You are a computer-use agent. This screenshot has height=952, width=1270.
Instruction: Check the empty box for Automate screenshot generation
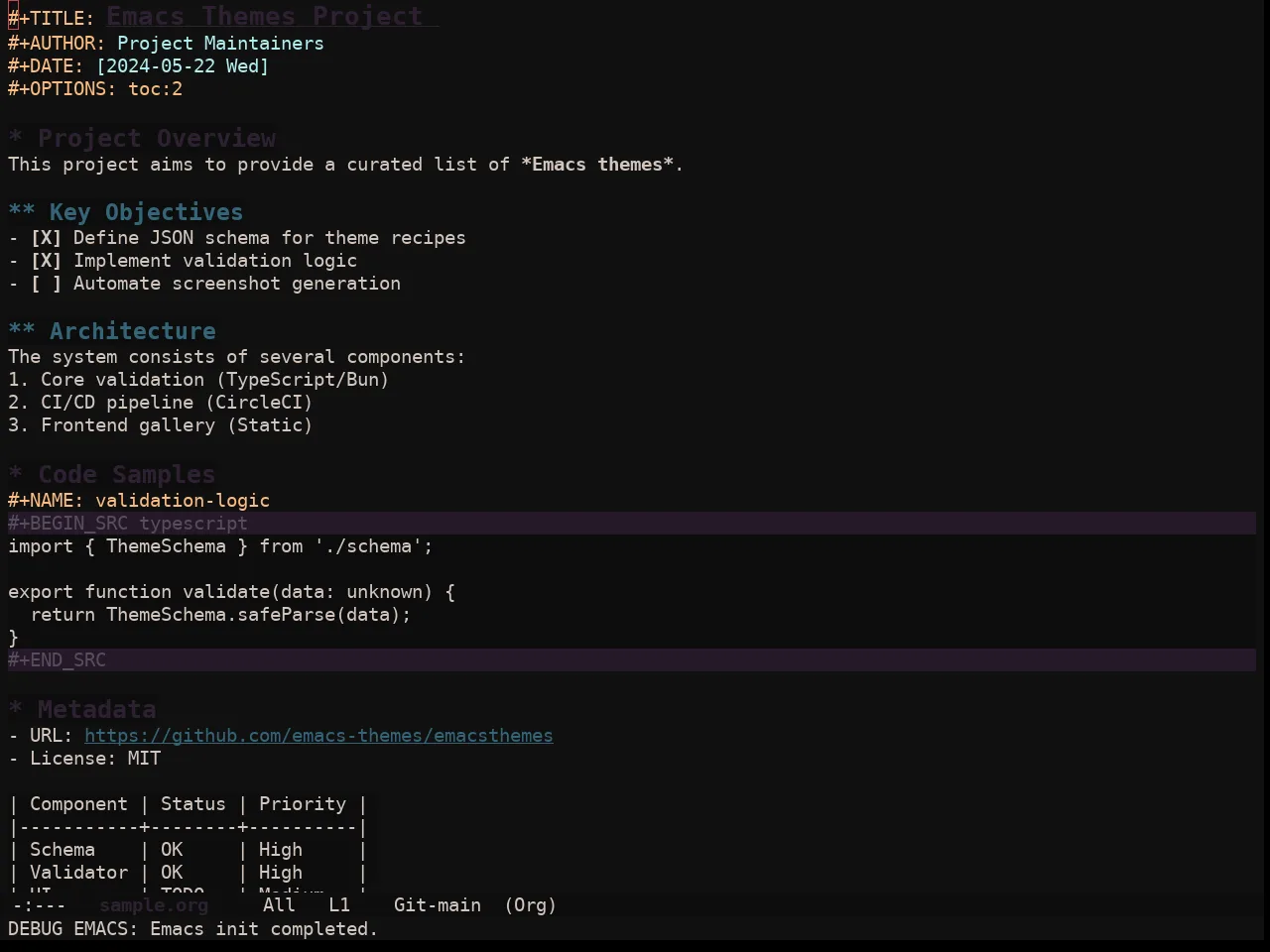[46, 284]
